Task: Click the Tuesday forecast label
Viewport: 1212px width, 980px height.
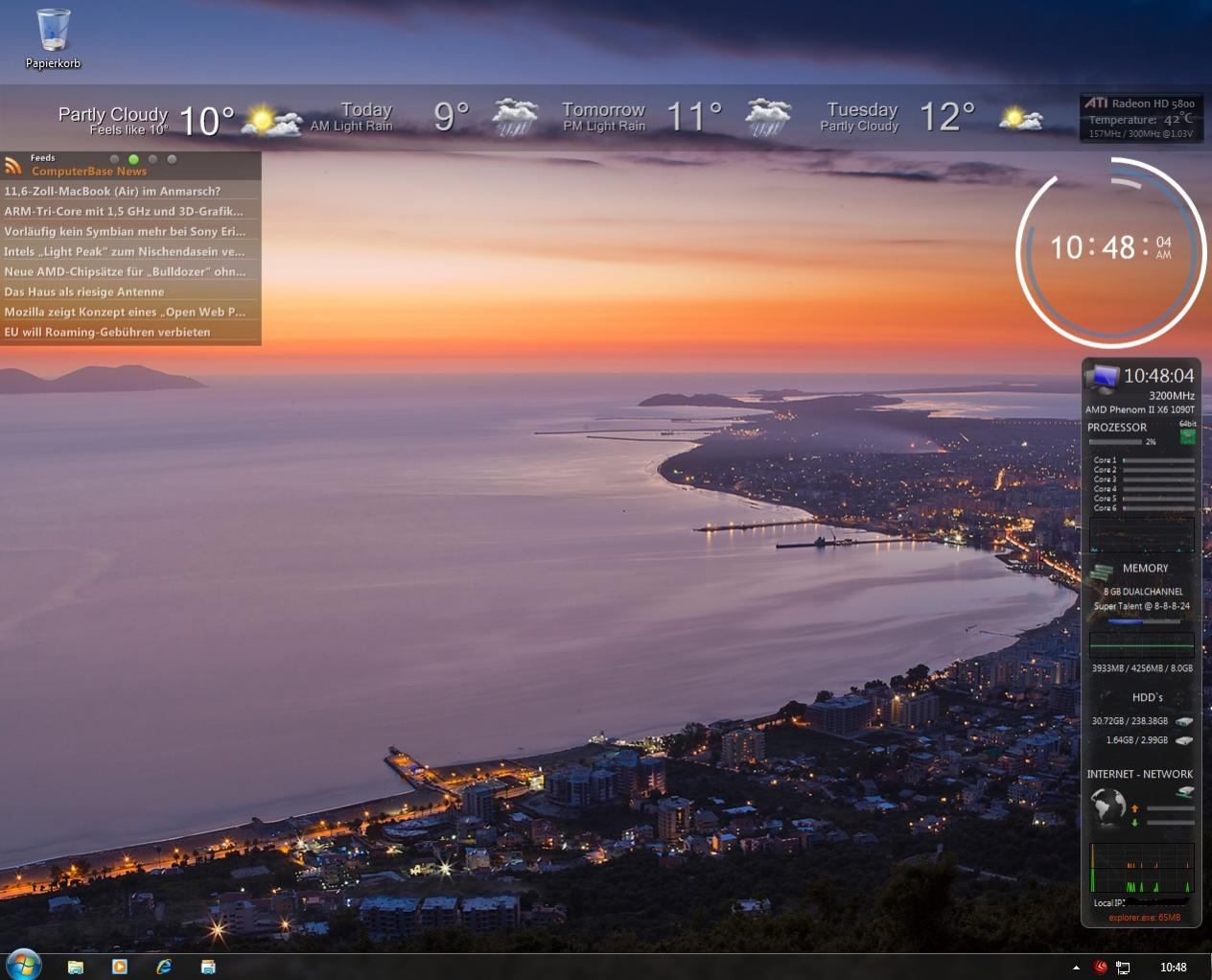Action: point(862,109)
